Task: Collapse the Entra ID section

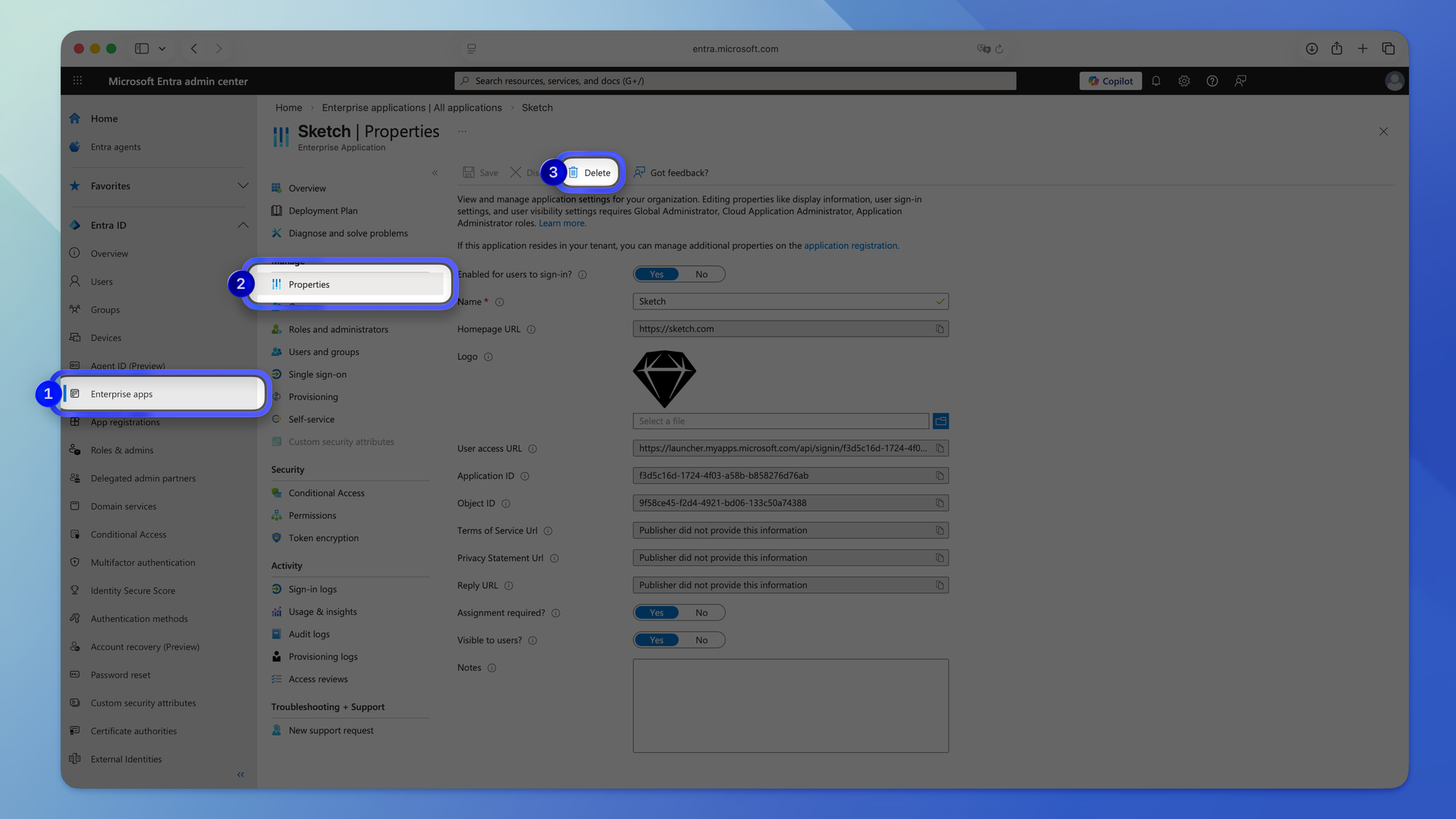Action: (x=243, y=225)
